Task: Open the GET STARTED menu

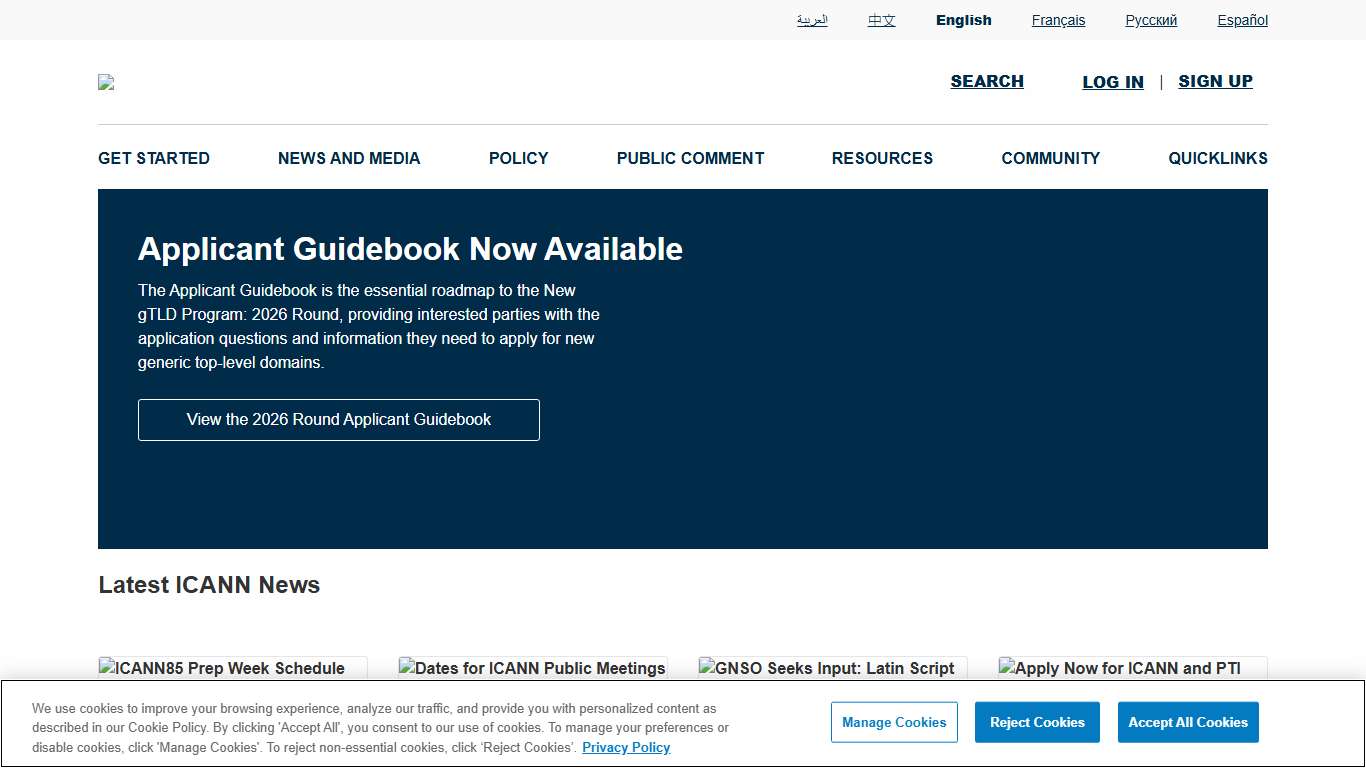Action: click(153, 158)
